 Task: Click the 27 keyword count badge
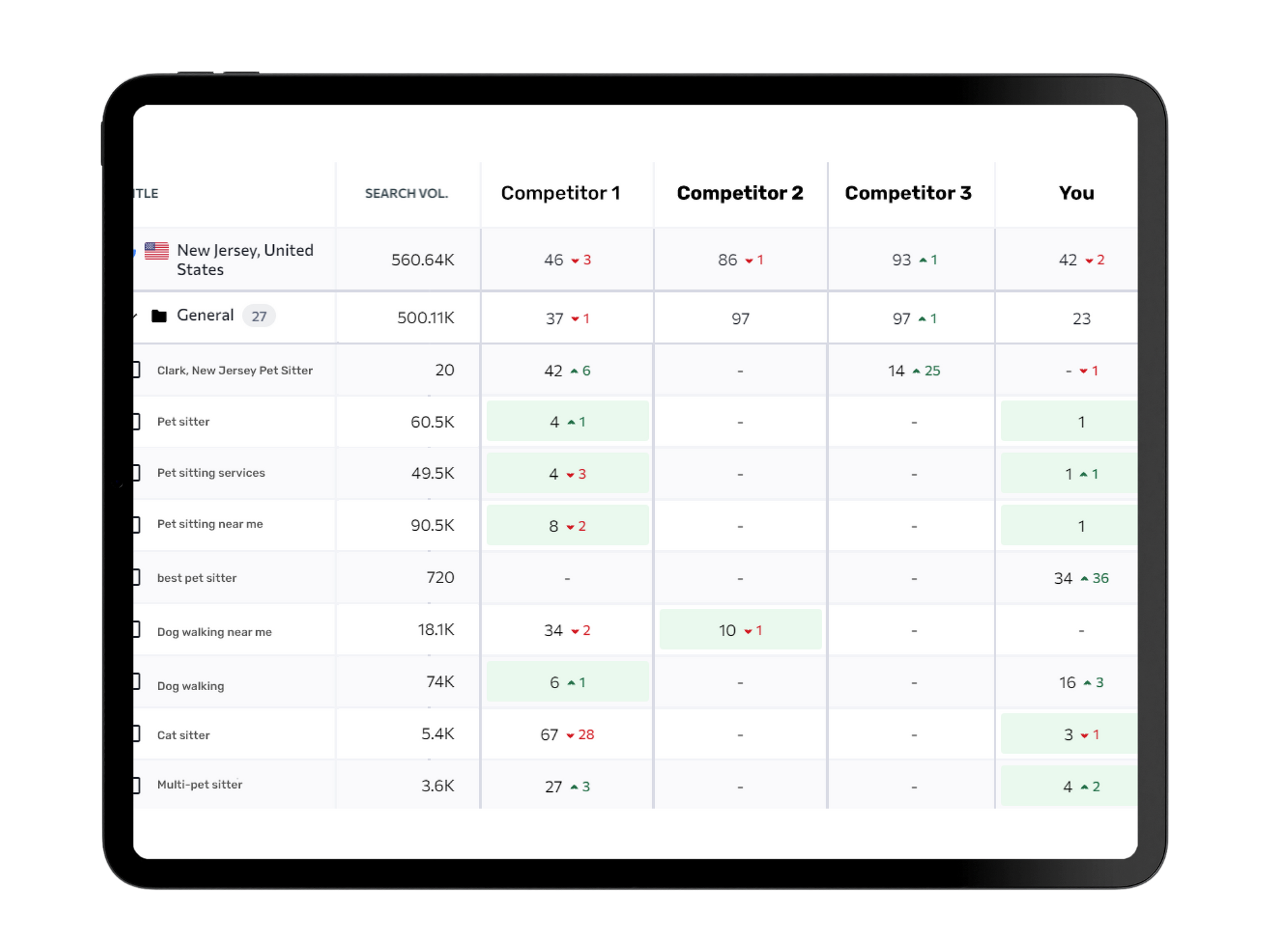click(x=259, y=316)
